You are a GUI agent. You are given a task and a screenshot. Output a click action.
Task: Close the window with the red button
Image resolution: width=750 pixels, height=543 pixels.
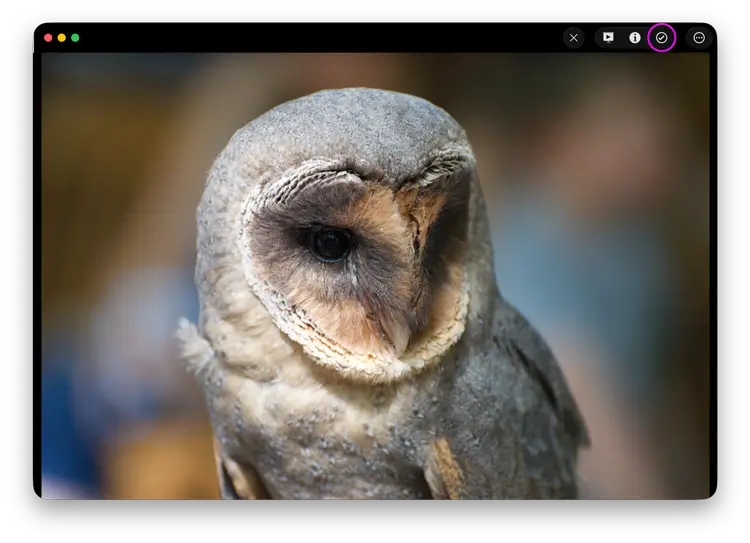(48, 38)
